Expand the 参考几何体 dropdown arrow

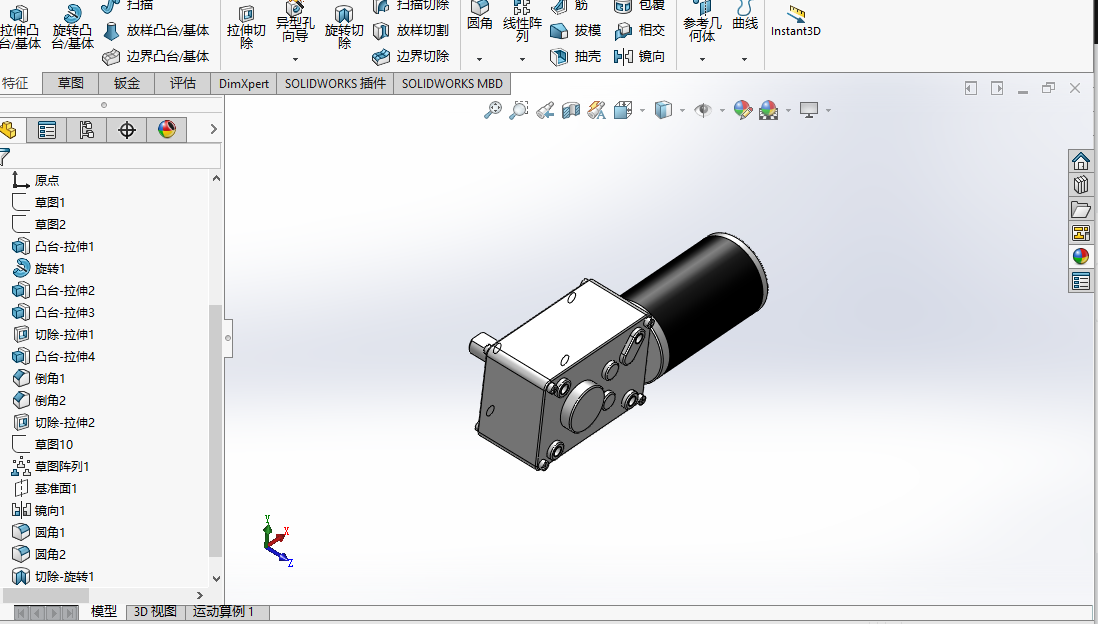(702, 60)
